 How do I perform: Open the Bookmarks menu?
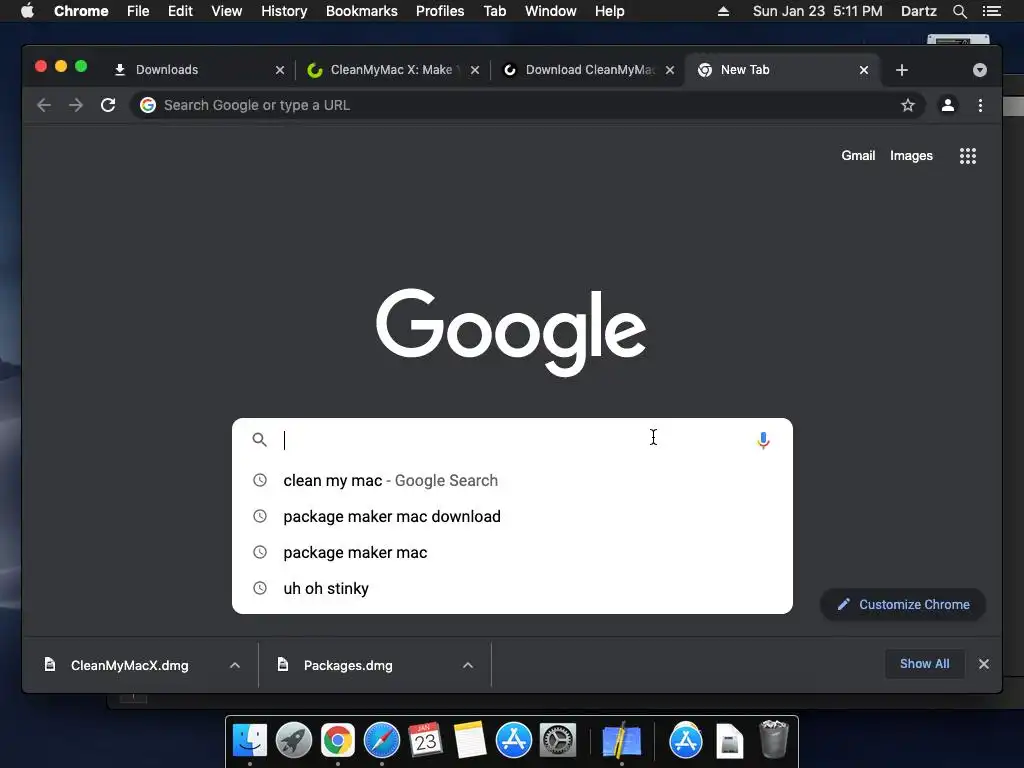pos(362,11)
